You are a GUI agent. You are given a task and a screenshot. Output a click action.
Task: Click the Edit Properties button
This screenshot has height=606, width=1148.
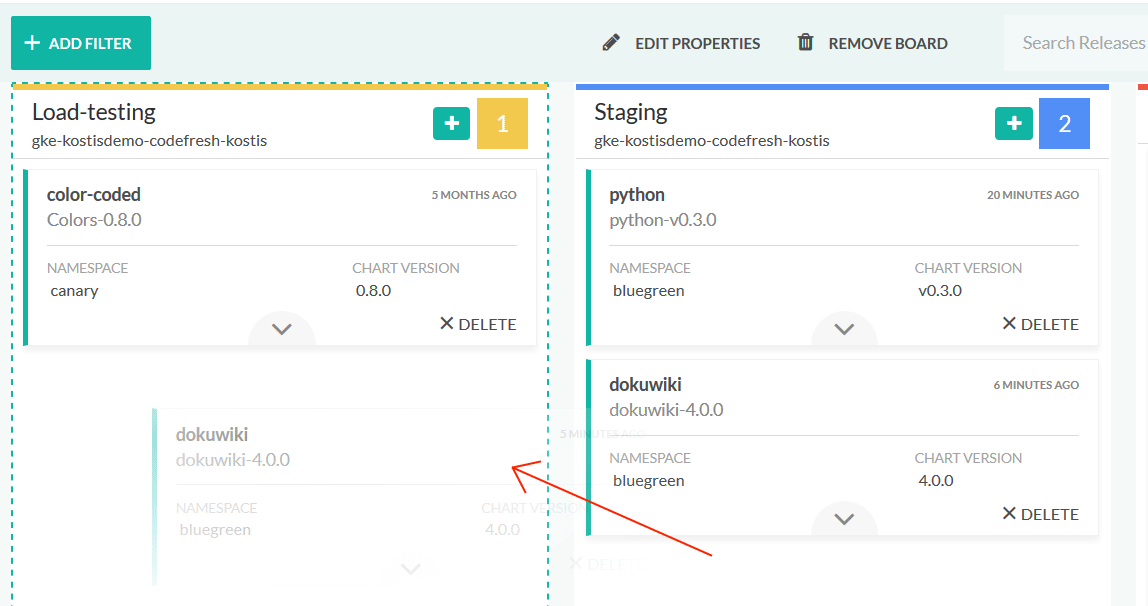click(681, 43)
